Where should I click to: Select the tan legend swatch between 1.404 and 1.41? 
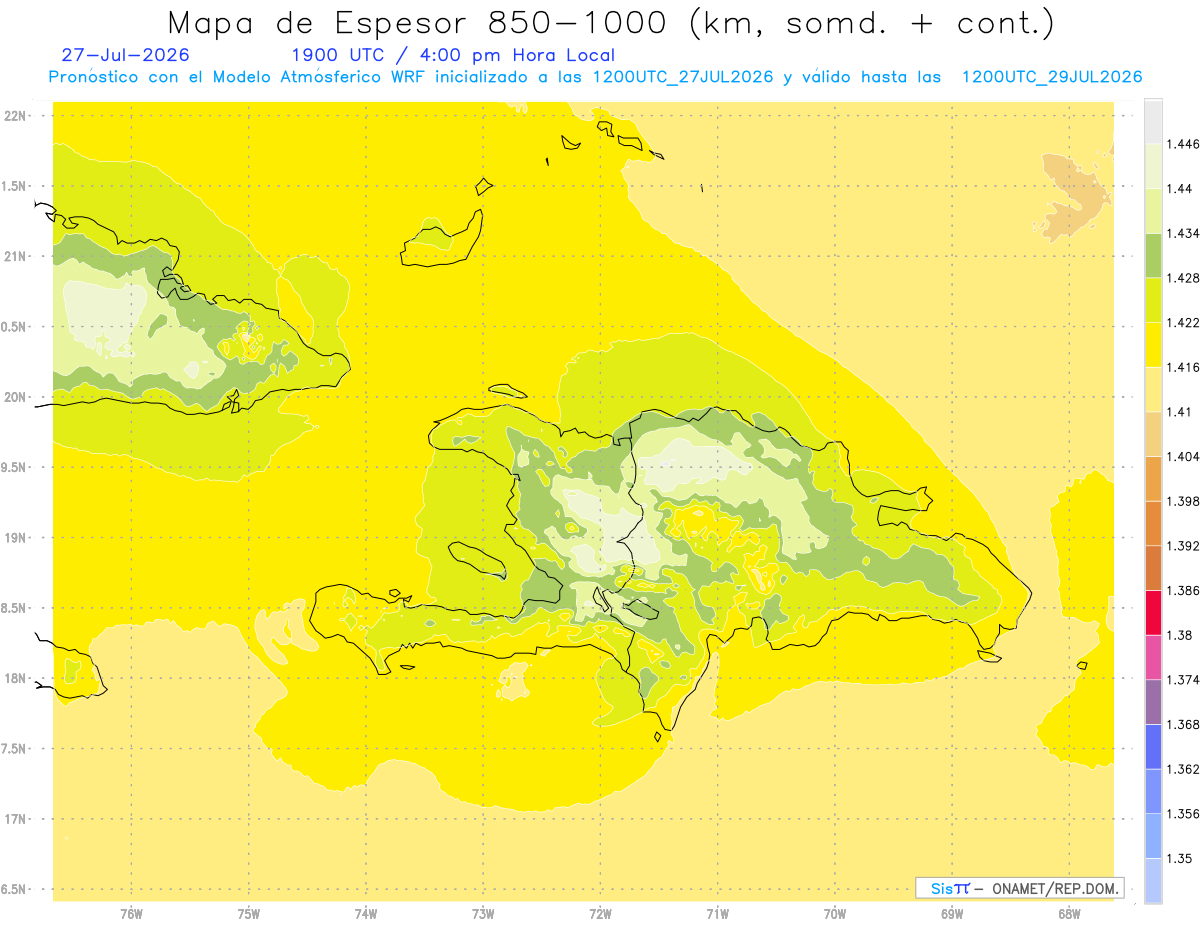(1153, 433)
